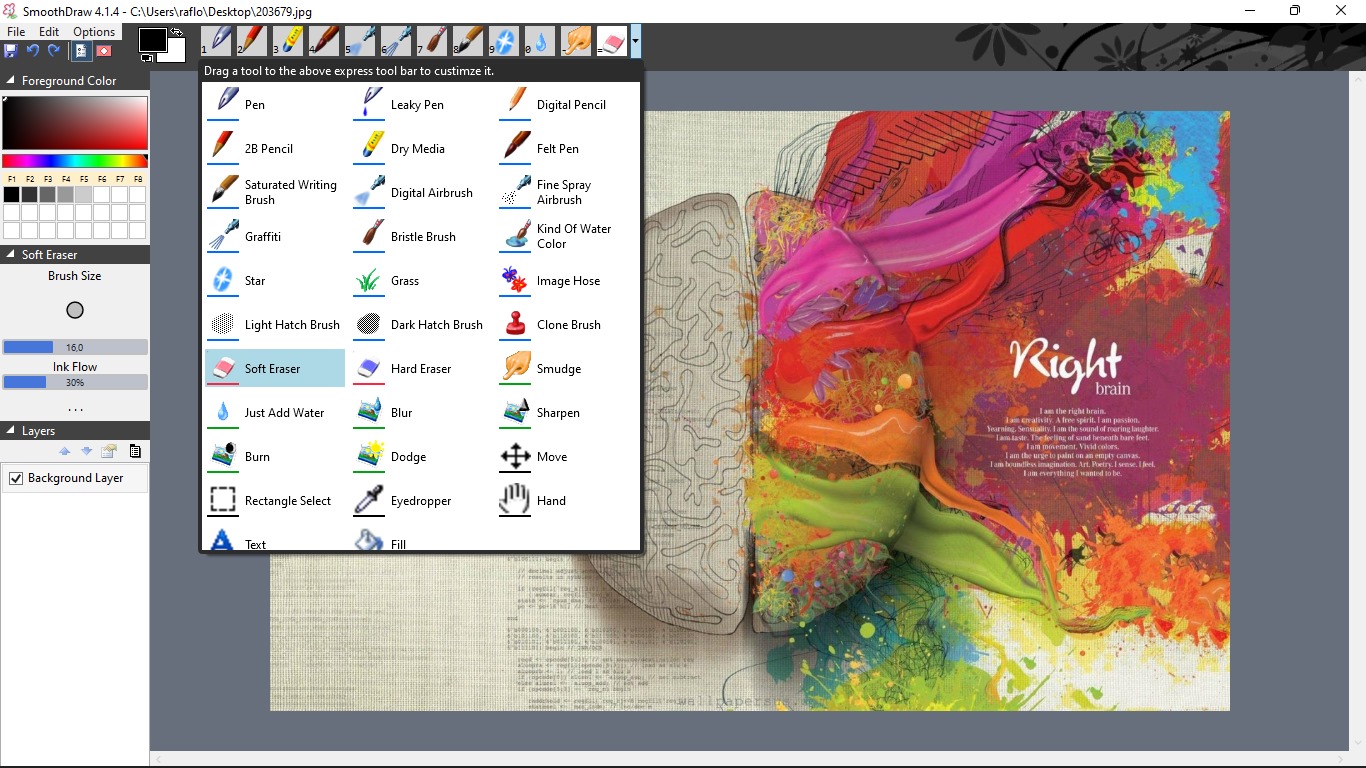Choose Leaky Pen from the tool list
Screen dimensions: 1366x768
point(420,104)
